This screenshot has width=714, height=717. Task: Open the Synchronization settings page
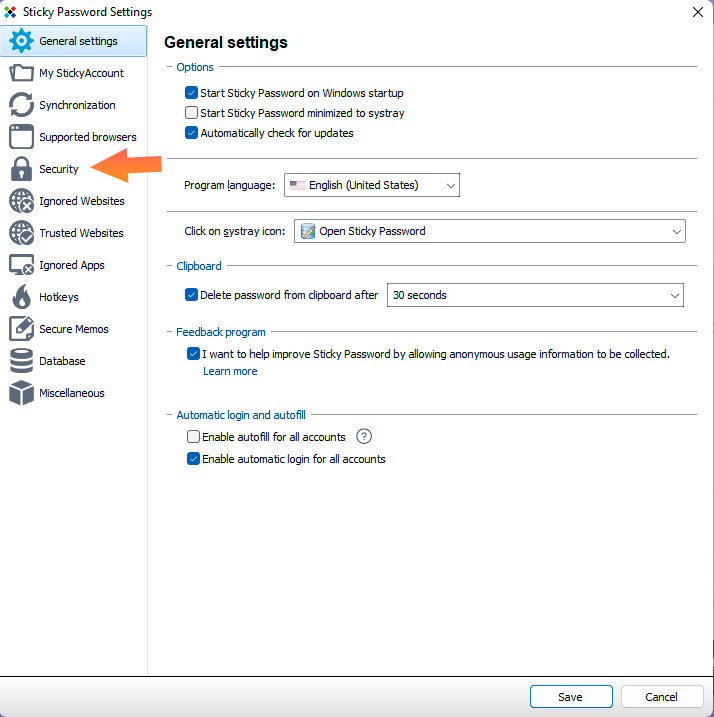click(x=74, y=105)
